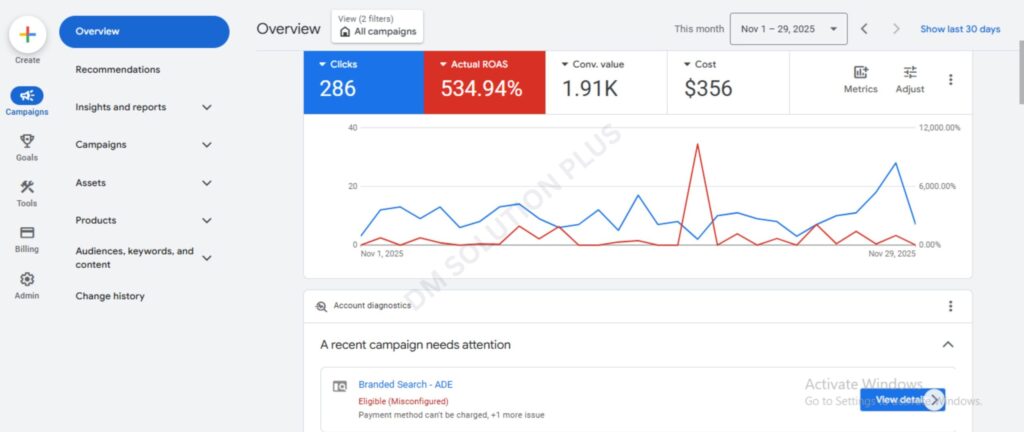The height and width of the screenshot is (432, 1024).
Task: Open the Admin gear icon
Action: coord(27,279)
